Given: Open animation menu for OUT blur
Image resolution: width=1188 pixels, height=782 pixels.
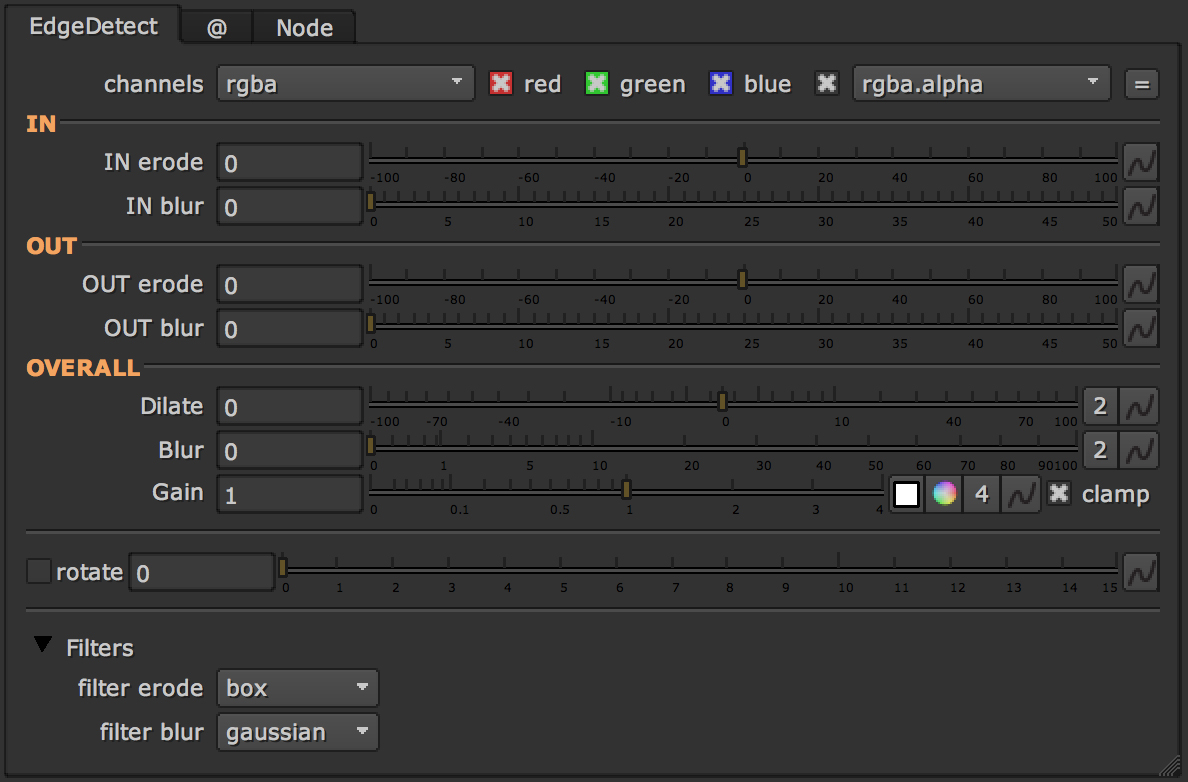Looking at the screenshot, I should point(1141,328).
